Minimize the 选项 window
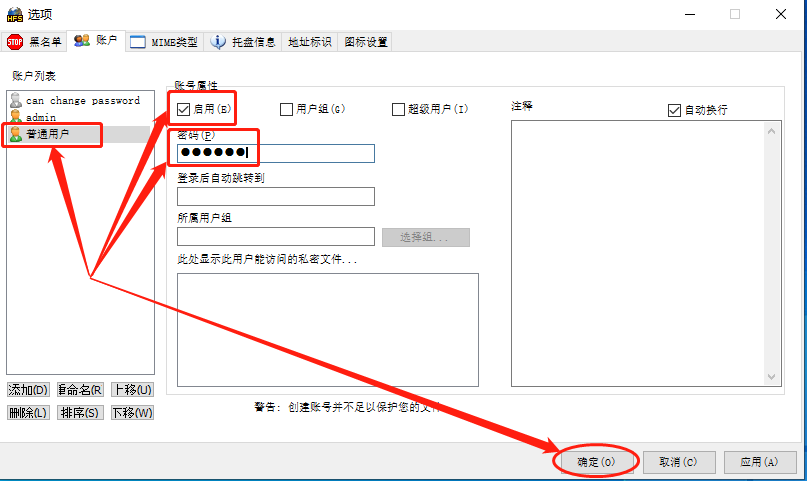Viewport: 807px width, 481px height. click(690, 14)
